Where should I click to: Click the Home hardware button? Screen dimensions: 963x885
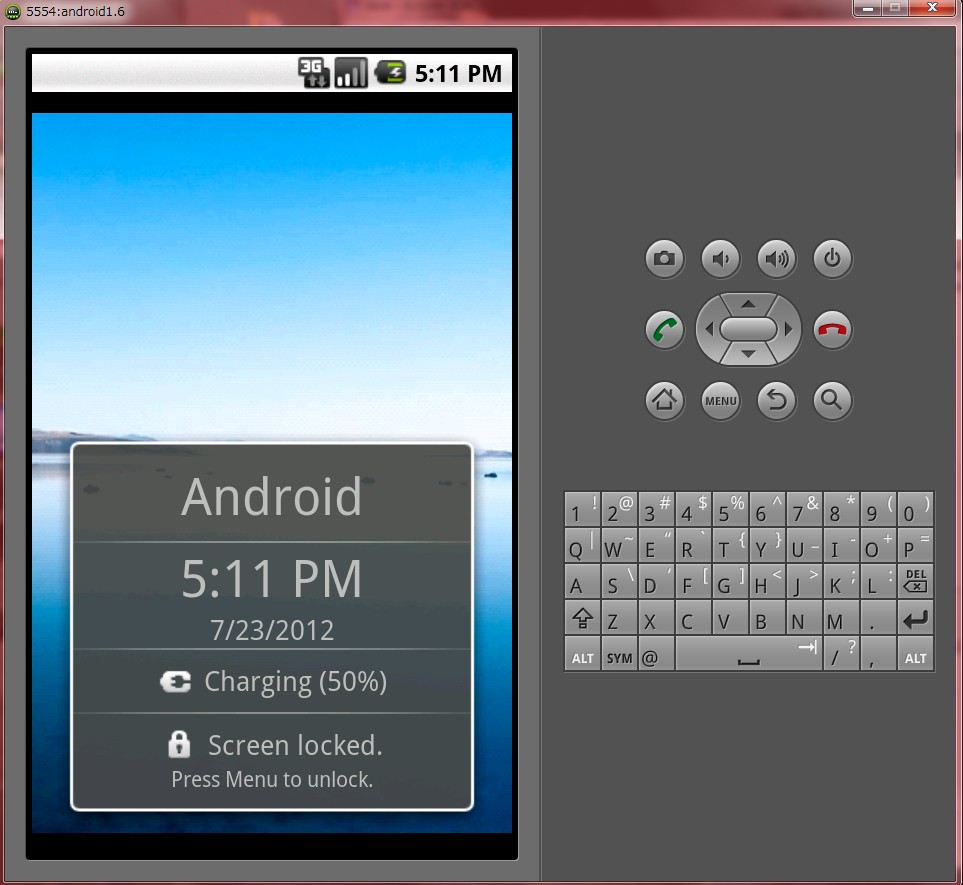(x=664, y=400)
